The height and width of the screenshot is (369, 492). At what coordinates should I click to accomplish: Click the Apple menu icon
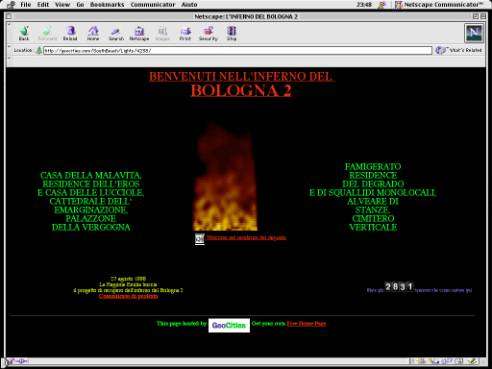point(11,4)
